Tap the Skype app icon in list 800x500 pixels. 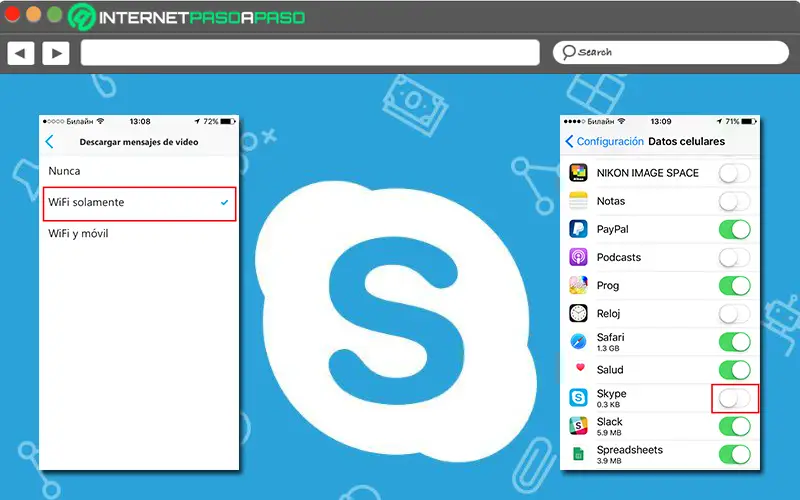pyautogui.click(x=578, y=397)
